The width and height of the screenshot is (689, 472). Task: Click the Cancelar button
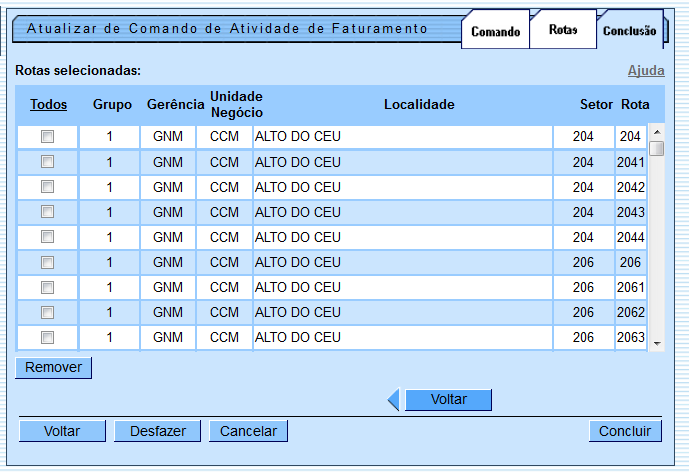[247, 431]
